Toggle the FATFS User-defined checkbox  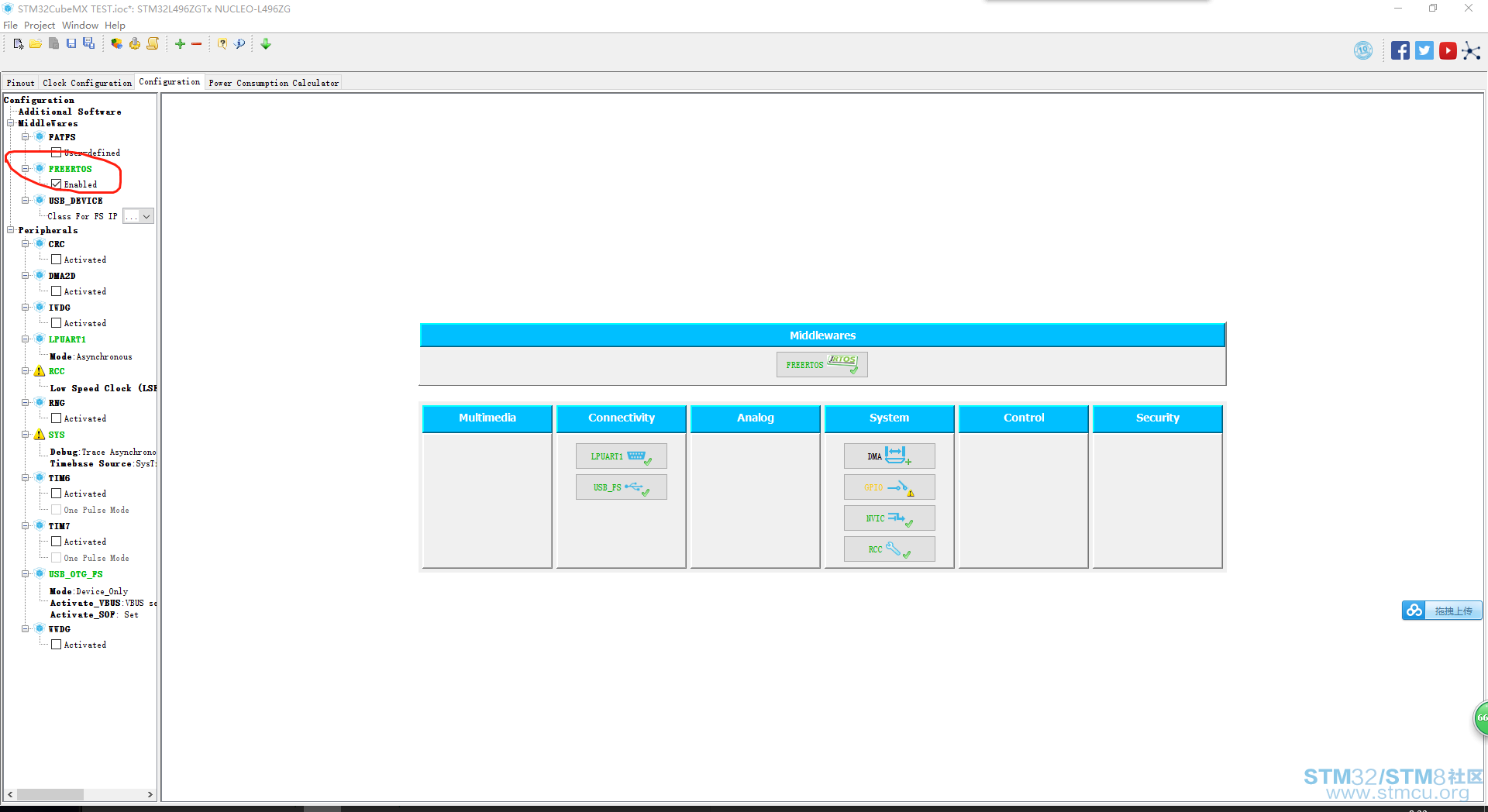tap(56, 153)
